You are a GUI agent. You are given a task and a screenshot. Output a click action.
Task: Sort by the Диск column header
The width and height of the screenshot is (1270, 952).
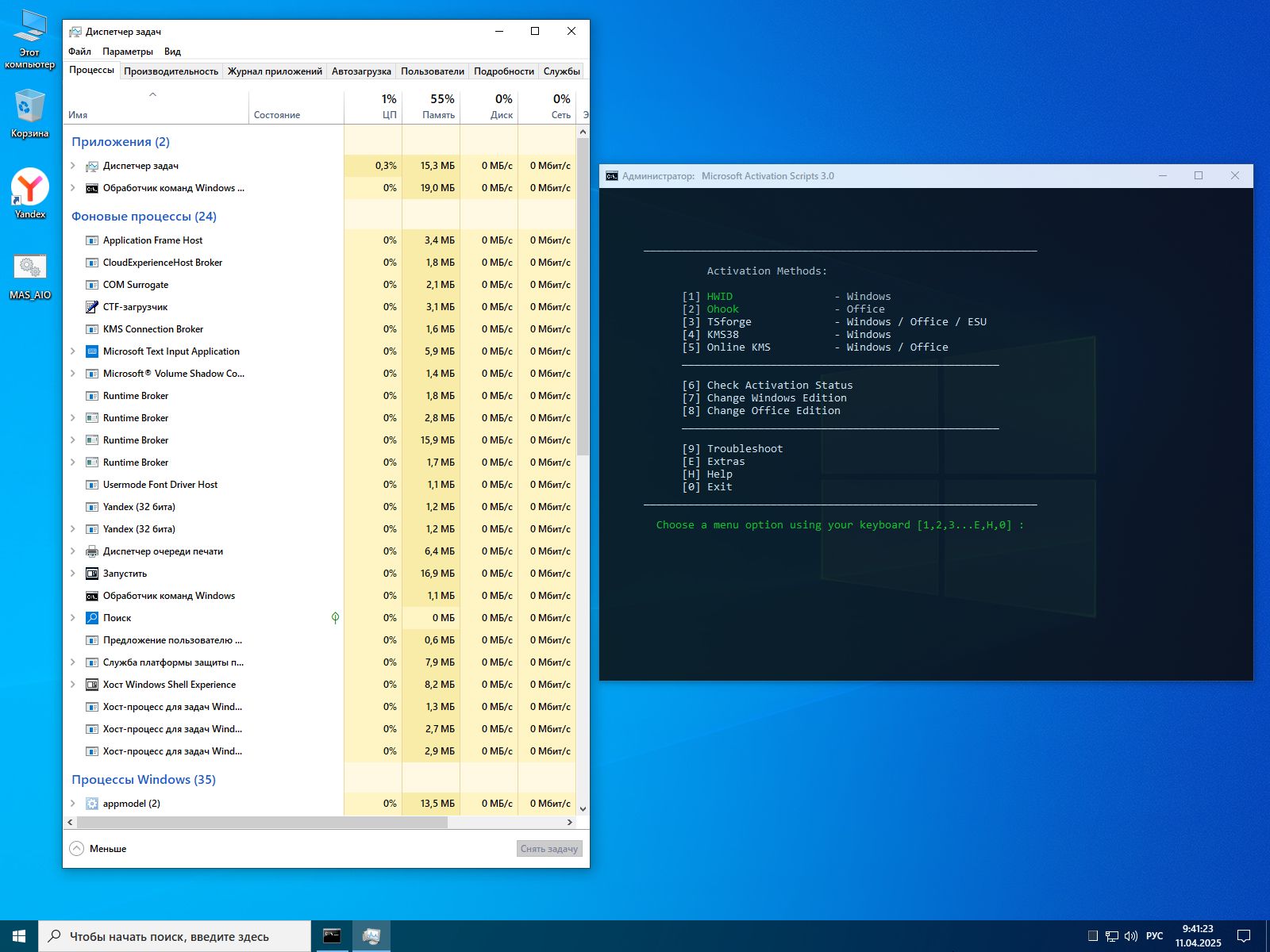(x=489, y=106)
